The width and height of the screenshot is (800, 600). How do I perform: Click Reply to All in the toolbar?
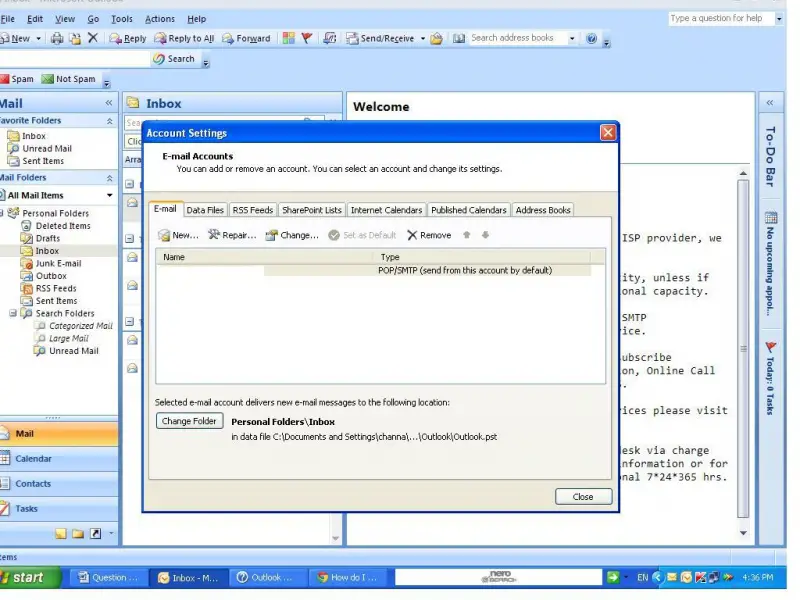pyautogui.click(x=185, y=38)
